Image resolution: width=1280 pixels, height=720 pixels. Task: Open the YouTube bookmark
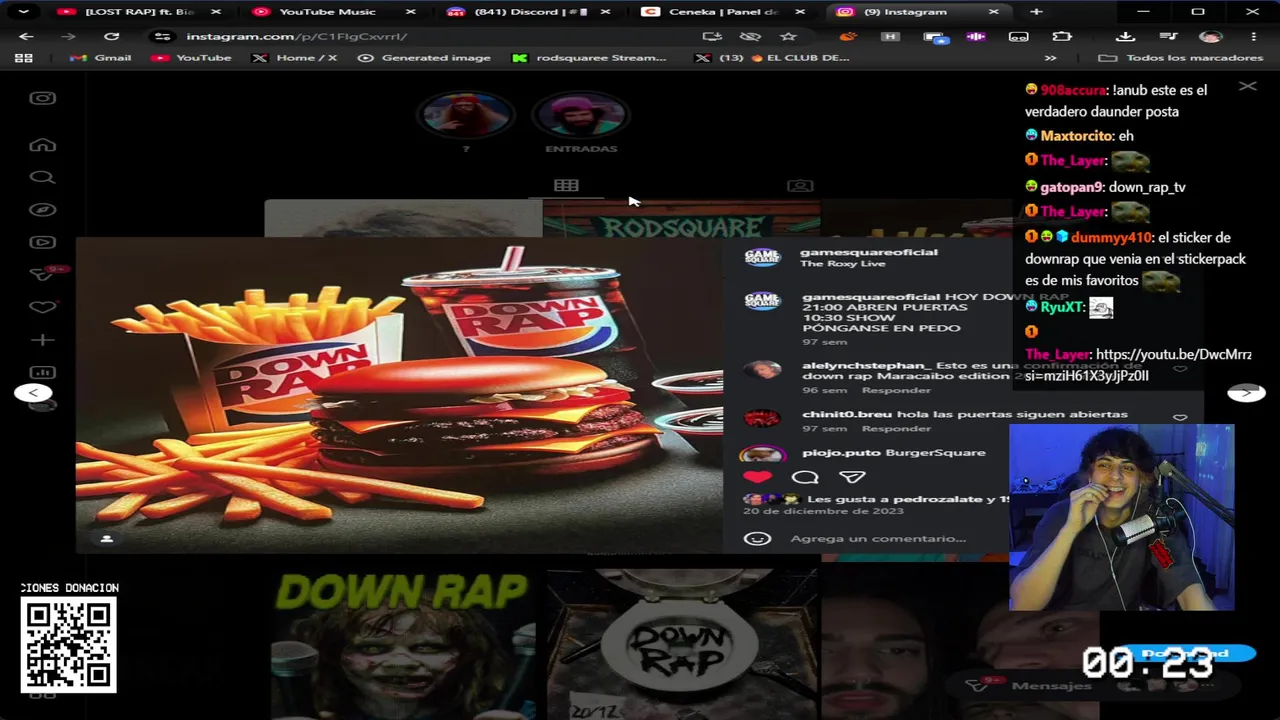point(192,58)
